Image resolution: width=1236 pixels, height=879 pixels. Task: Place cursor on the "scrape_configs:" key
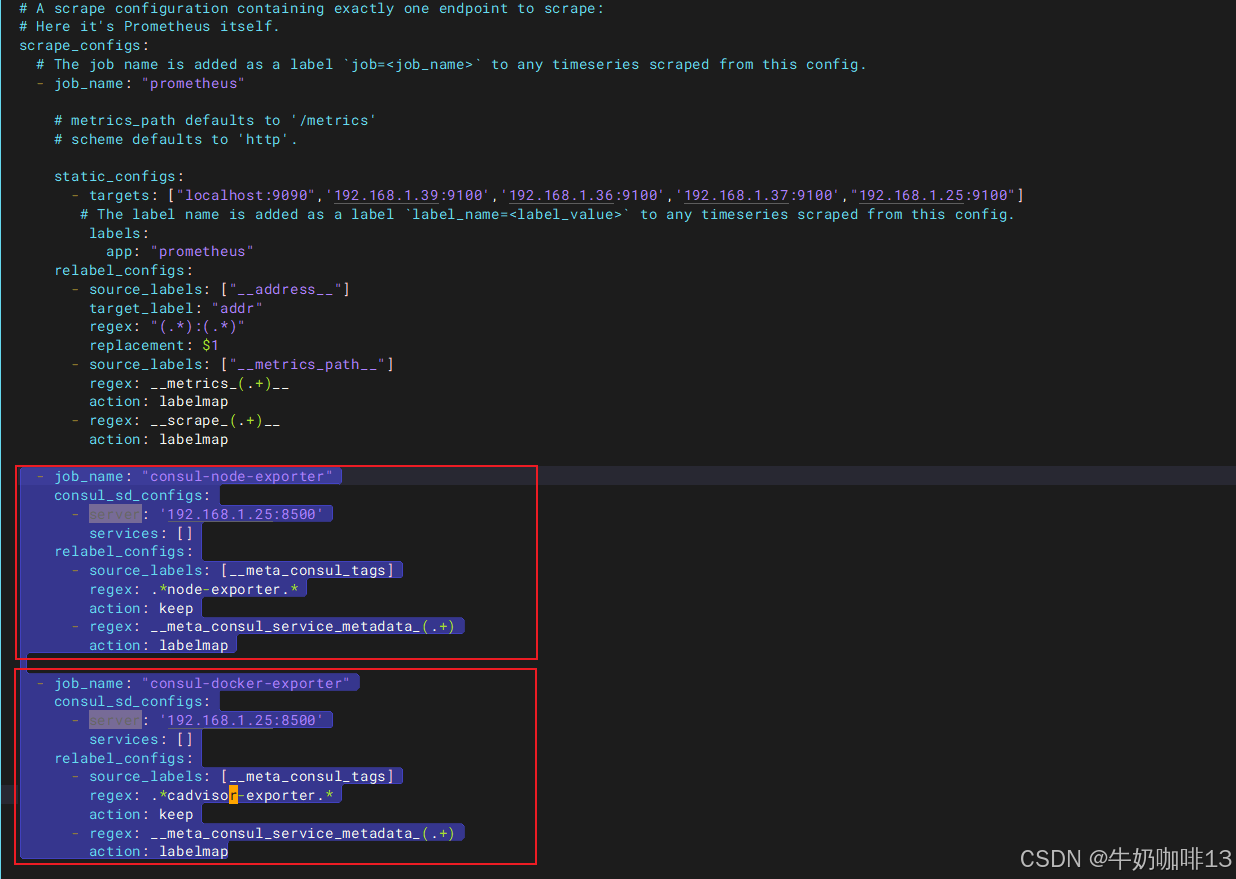tap(84, 45)
